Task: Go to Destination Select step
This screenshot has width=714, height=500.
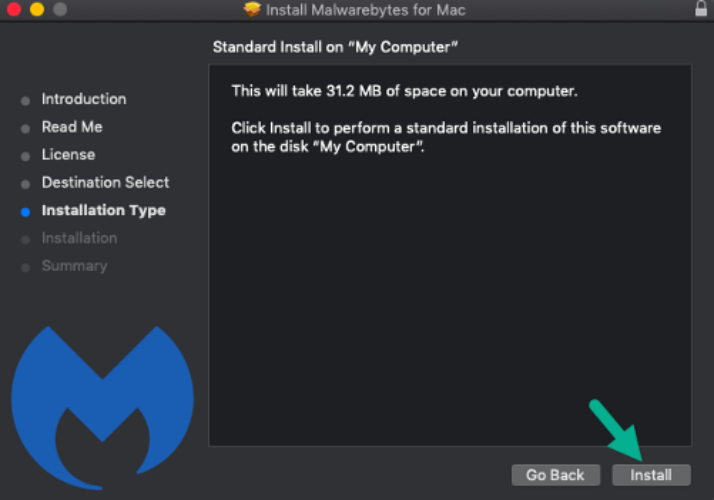Action: coord(105,182)
